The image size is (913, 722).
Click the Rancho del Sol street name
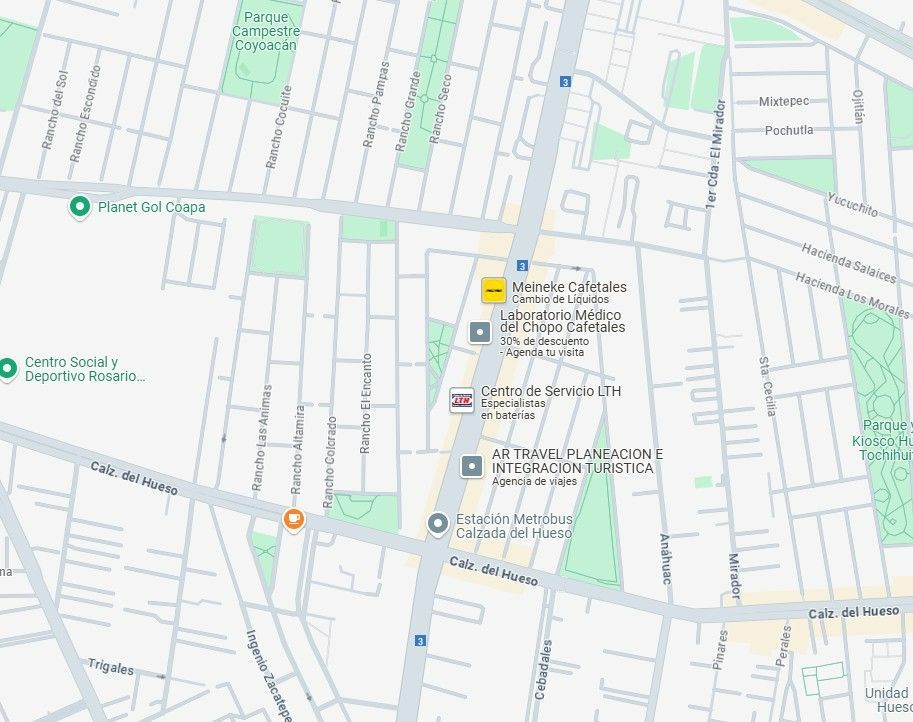click(55, 110)
